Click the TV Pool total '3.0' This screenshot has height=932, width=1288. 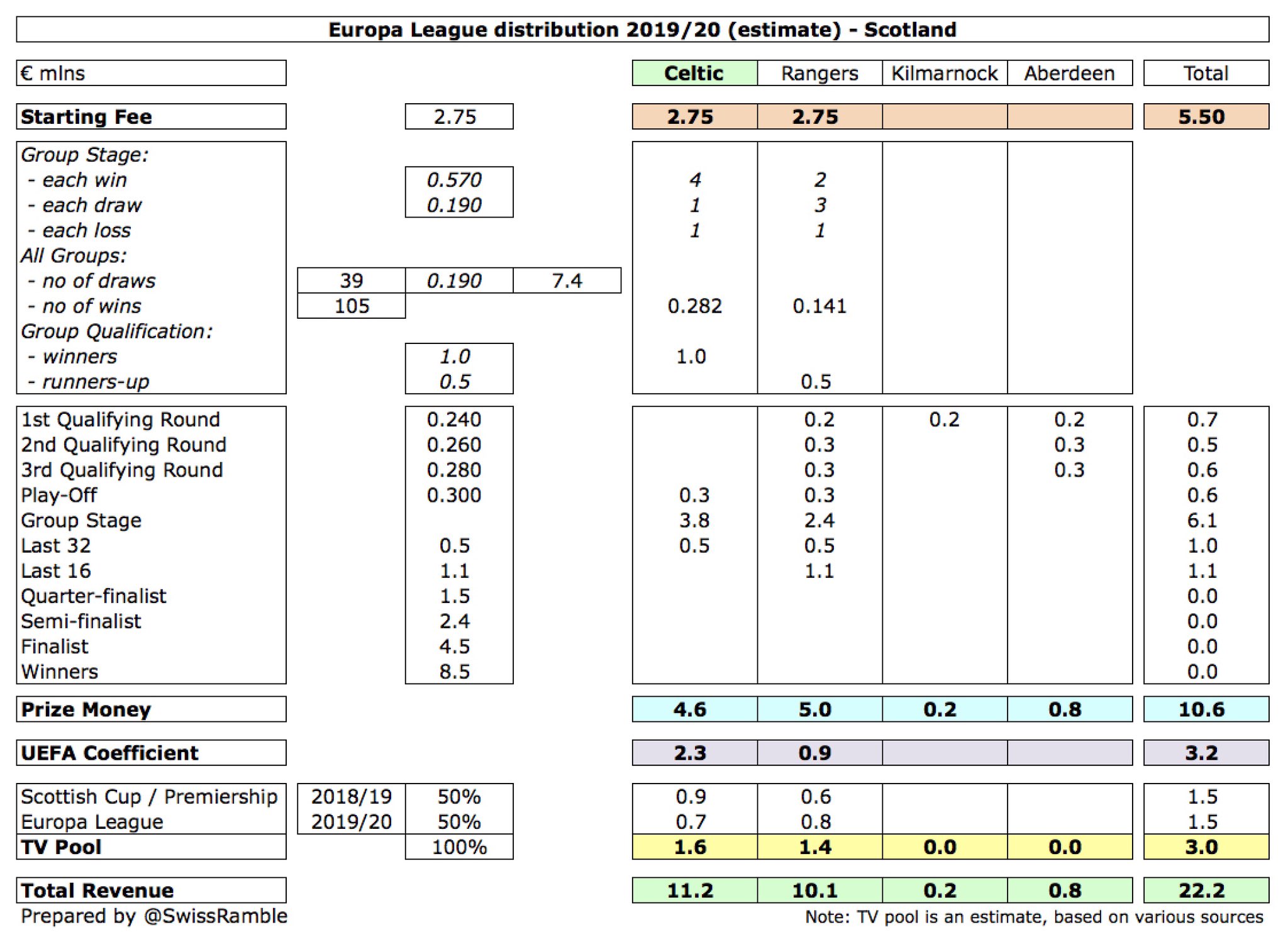tap(1206, 846)
